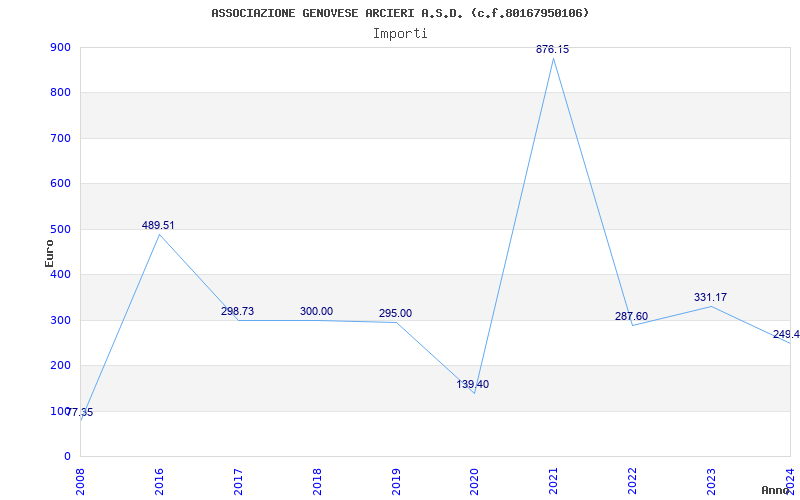Click the 2018 x-axis year label

(317, 481)
